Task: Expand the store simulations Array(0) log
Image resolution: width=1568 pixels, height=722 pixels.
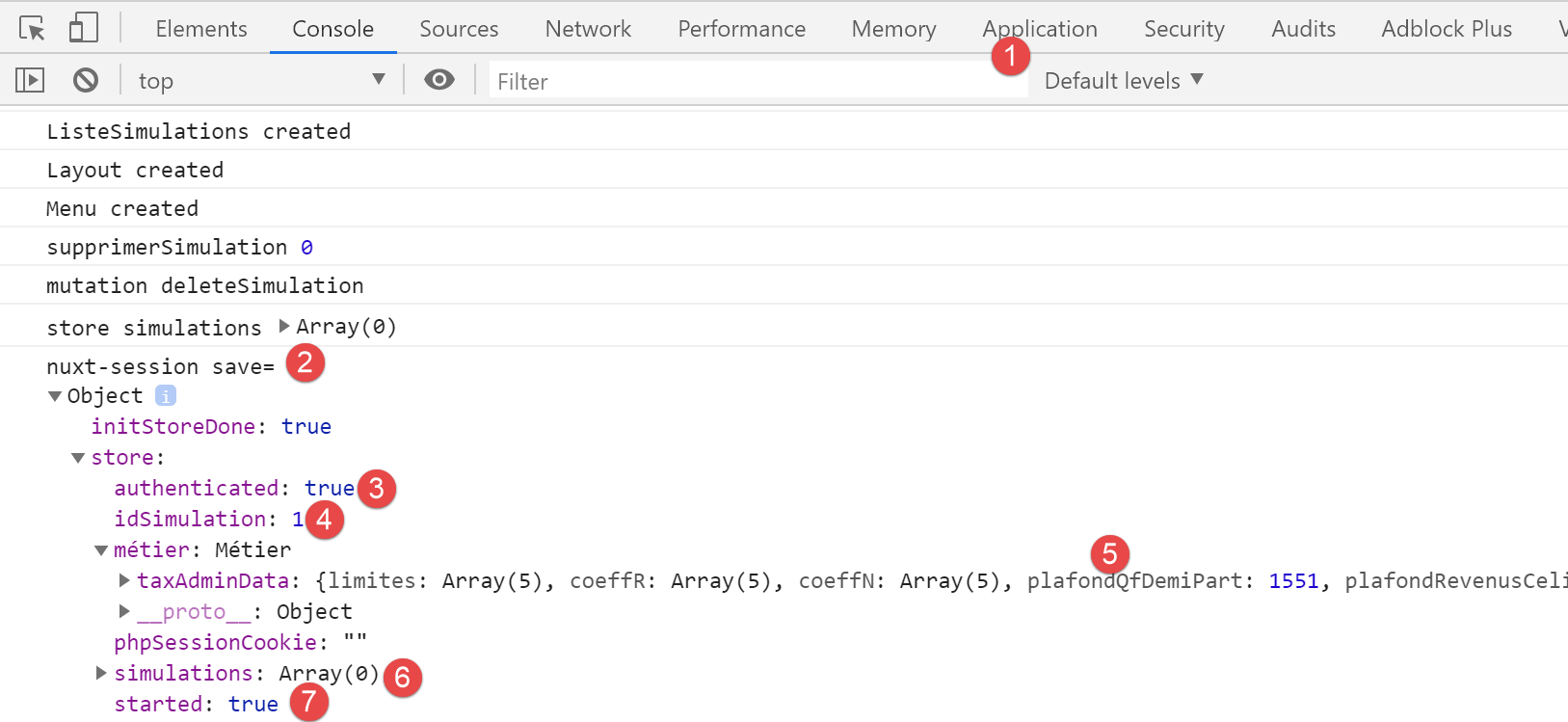Action: click(x=284, y=327)
